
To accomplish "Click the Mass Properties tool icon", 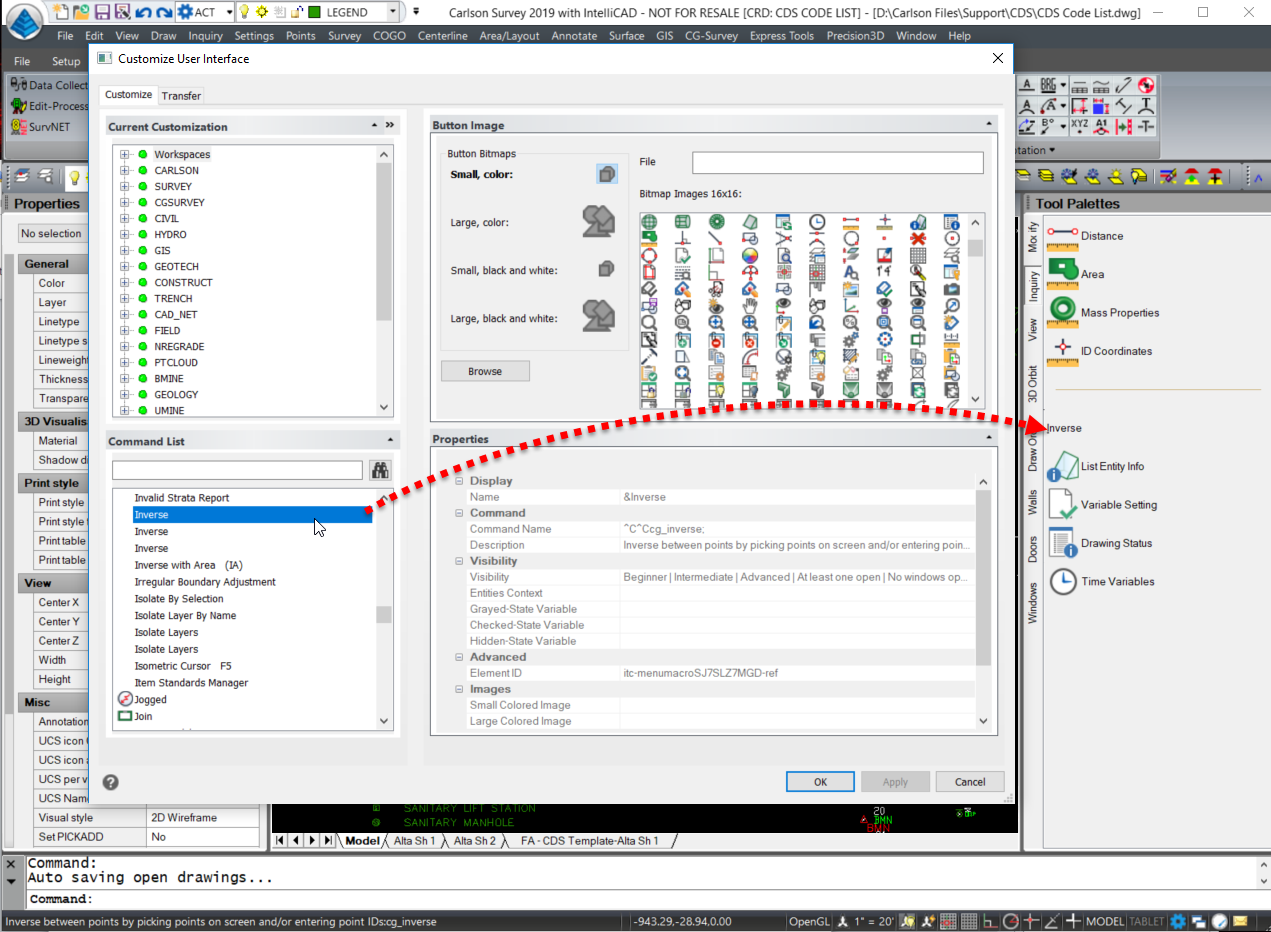I will tap(1062, 312).
